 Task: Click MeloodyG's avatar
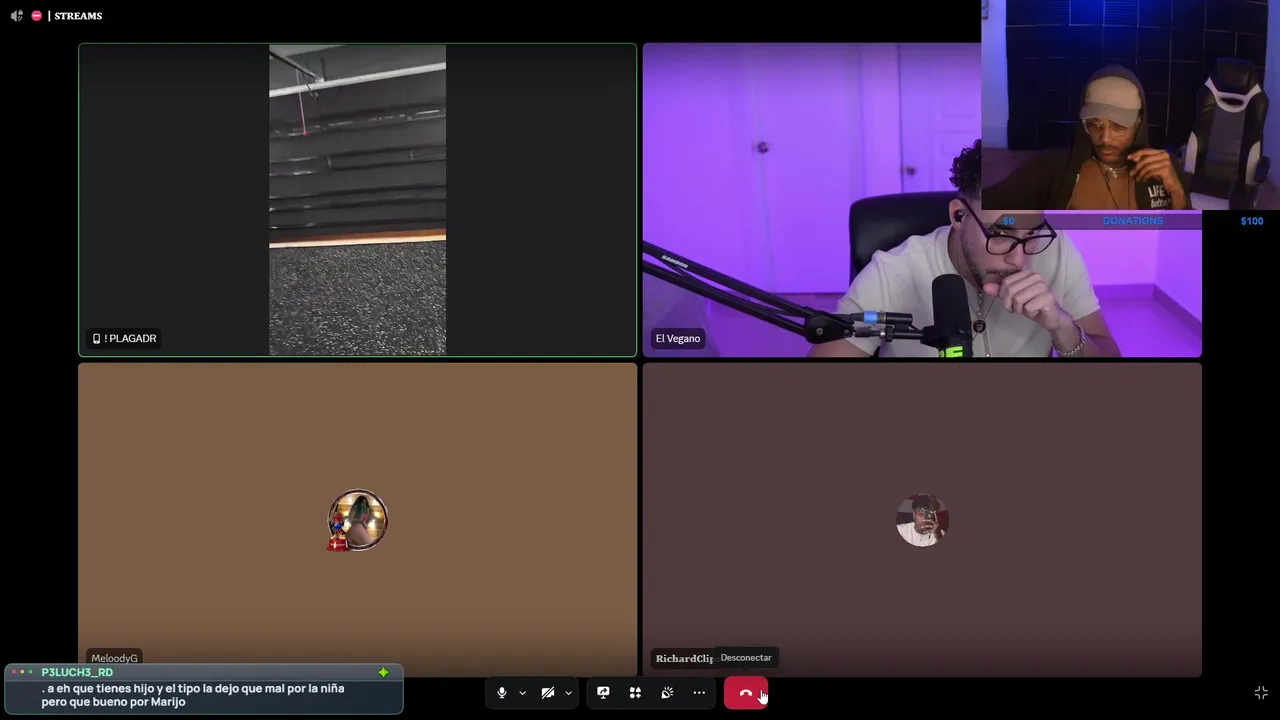click(x=357, y=520)
